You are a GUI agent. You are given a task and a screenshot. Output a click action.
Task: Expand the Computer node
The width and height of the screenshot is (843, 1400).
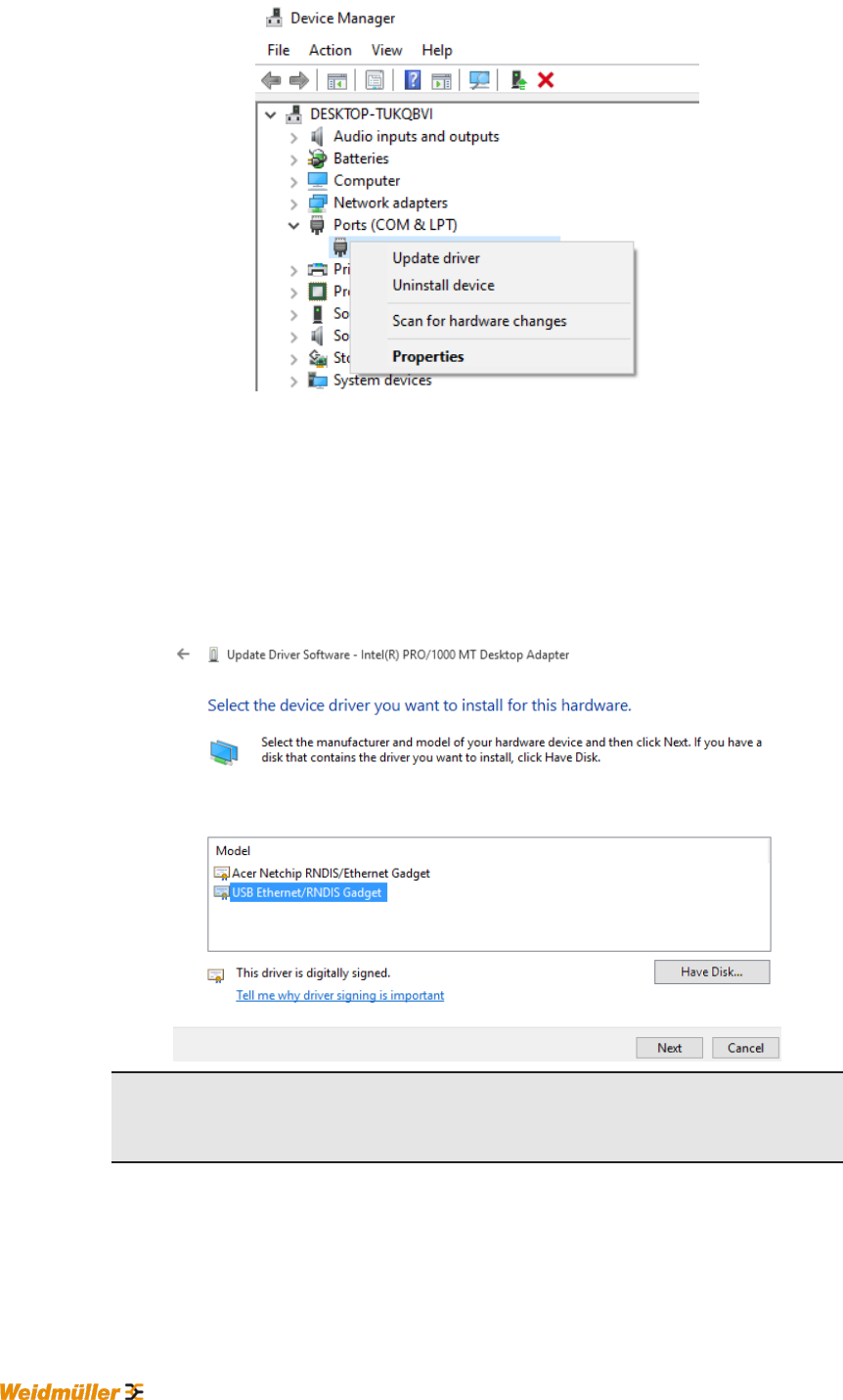tap(293, 182)
